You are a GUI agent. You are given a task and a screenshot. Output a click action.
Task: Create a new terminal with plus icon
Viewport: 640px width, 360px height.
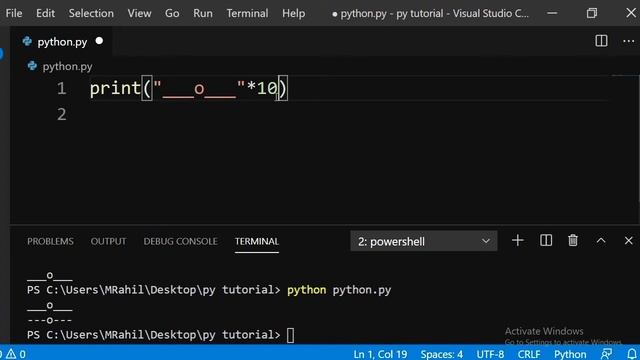point(518,240)
